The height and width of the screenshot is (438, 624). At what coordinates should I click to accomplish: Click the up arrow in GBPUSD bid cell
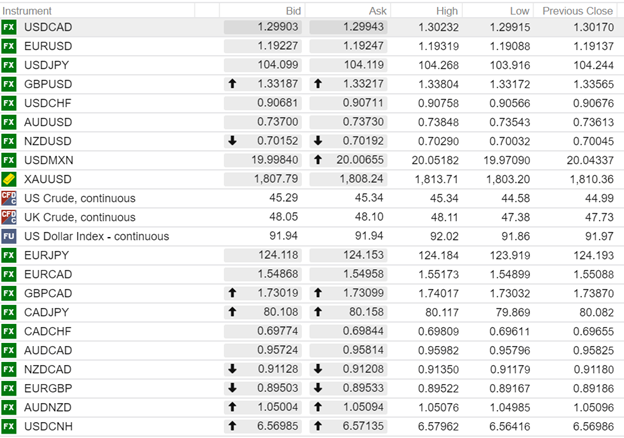[x=233, y=84]
